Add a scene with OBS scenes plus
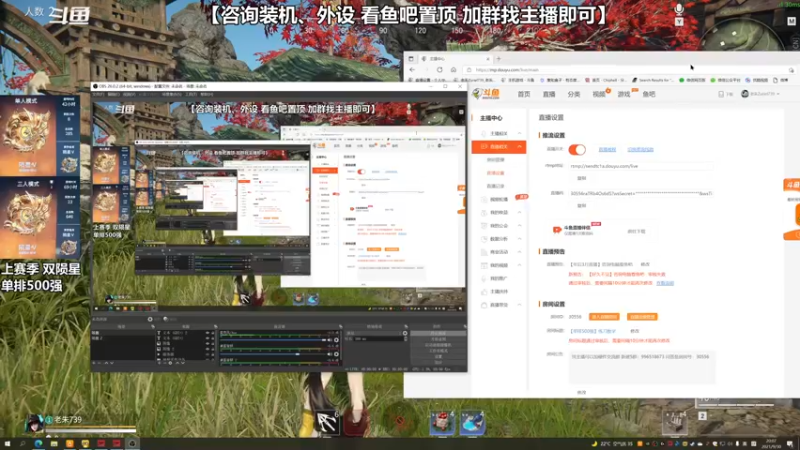This screenshot has width=800, height=450. pyautogui.click(x=94, y=363)
